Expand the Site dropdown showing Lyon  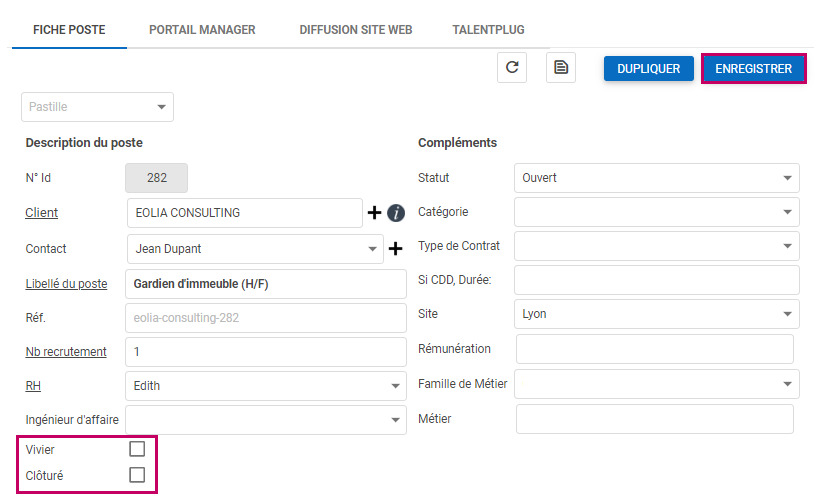(x=656, y=314)
